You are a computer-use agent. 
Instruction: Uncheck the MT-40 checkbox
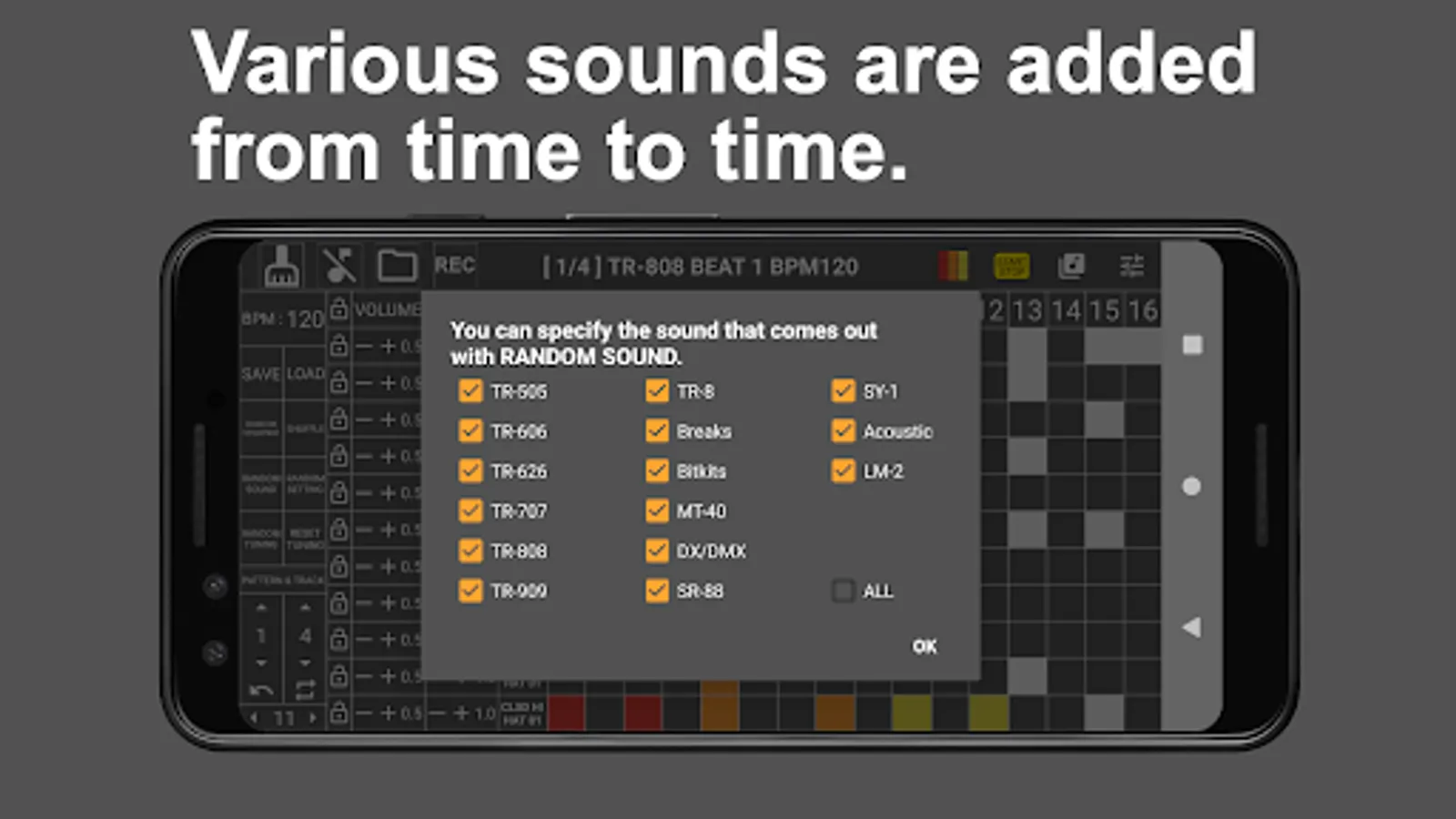657,511
